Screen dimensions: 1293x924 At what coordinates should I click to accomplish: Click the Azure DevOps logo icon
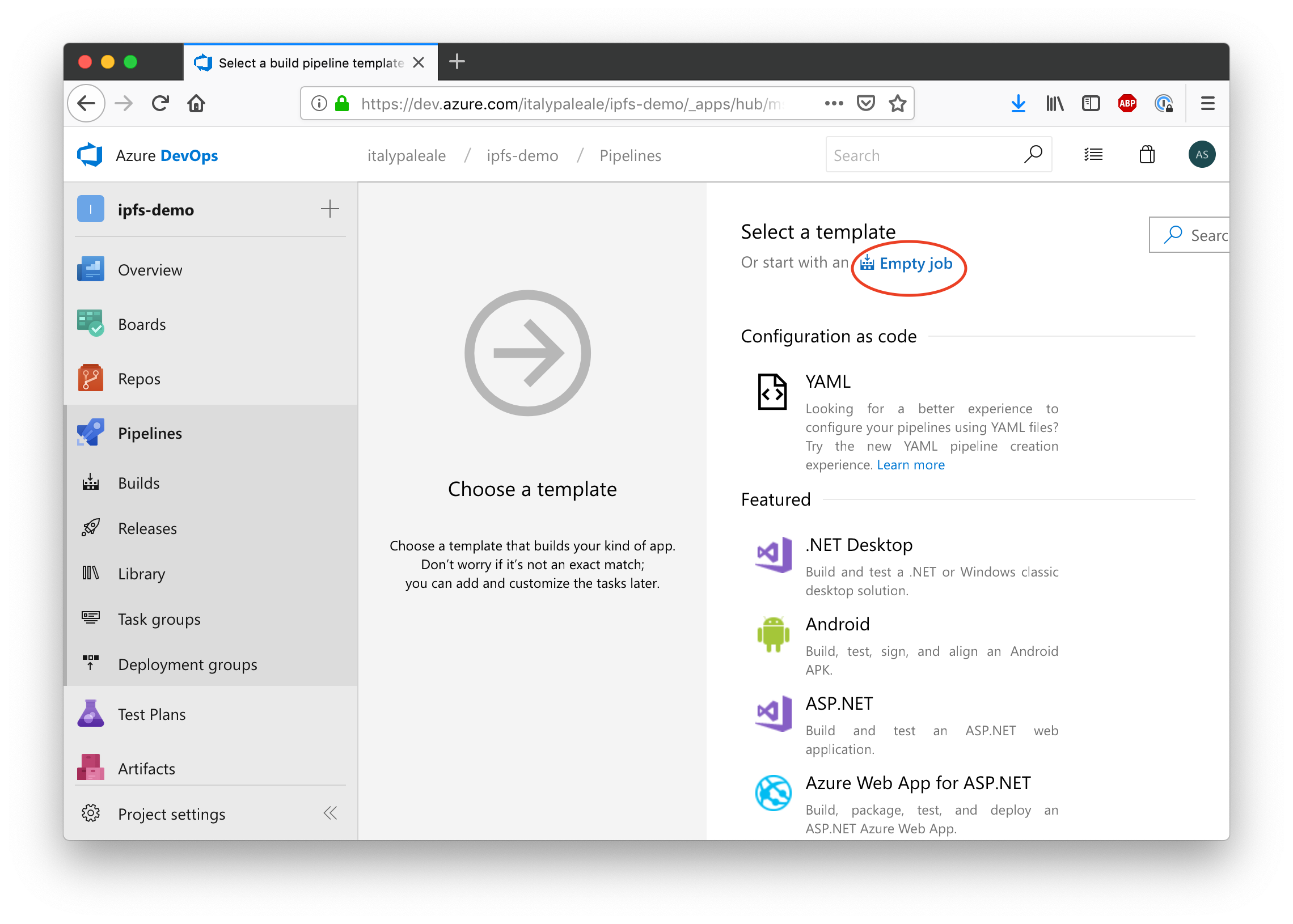[90, 155]
